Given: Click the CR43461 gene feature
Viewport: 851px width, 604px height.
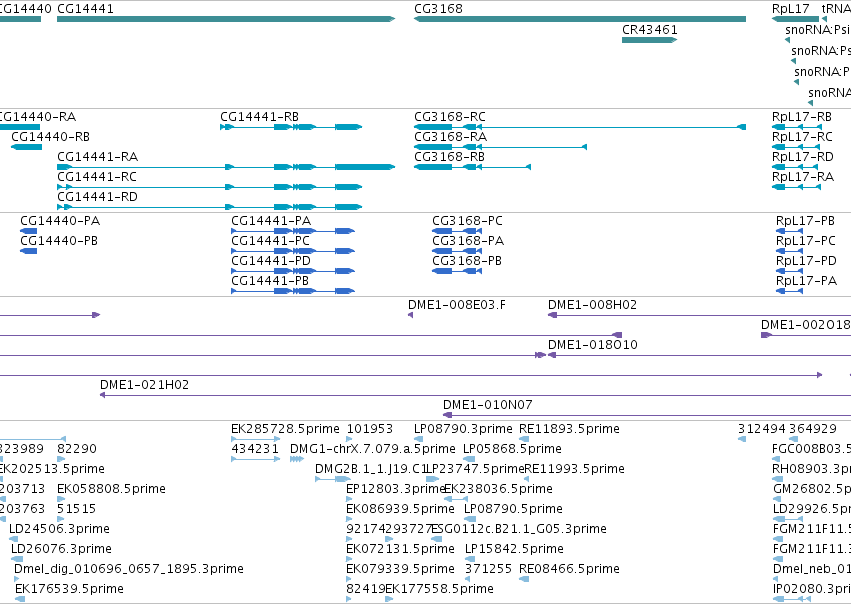Looking at the screenshot, I should pos(650,40).
